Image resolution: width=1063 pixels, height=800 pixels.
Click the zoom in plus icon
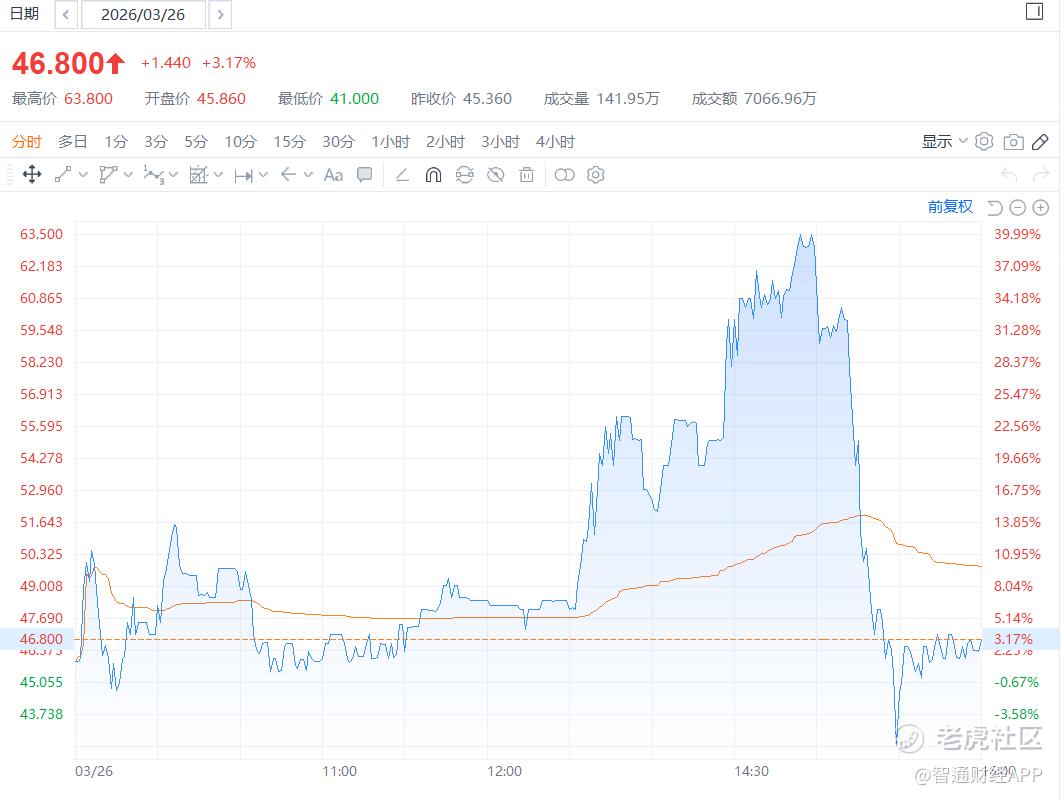pyautogui.click(x=1041, y=207)
